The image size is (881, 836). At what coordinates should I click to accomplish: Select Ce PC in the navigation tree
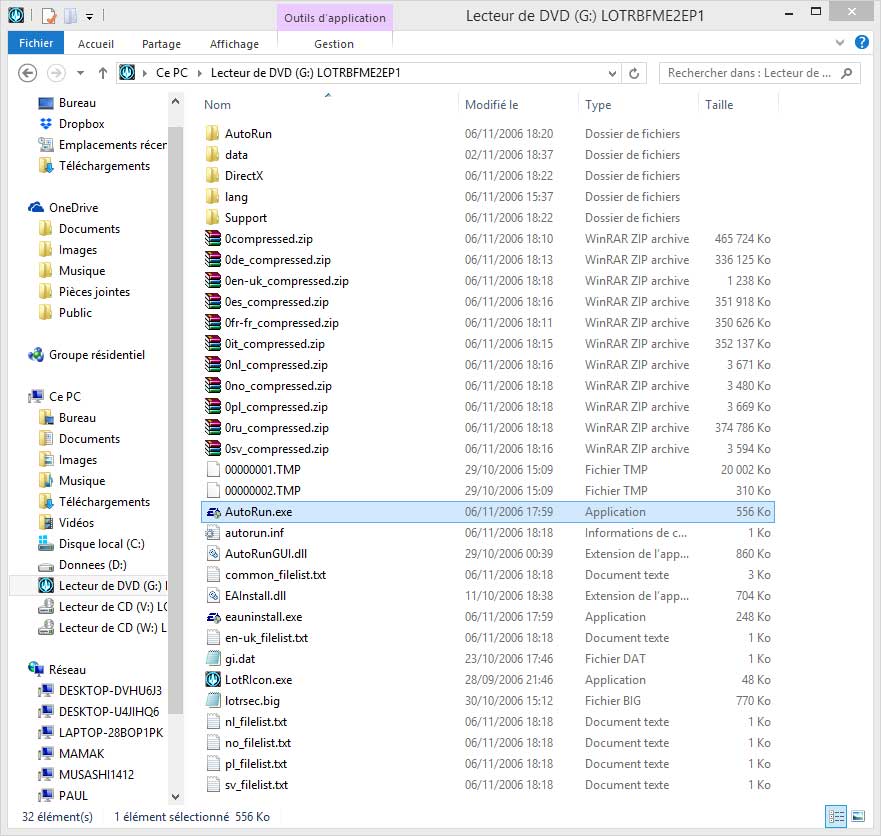click(x=64, y=397)
